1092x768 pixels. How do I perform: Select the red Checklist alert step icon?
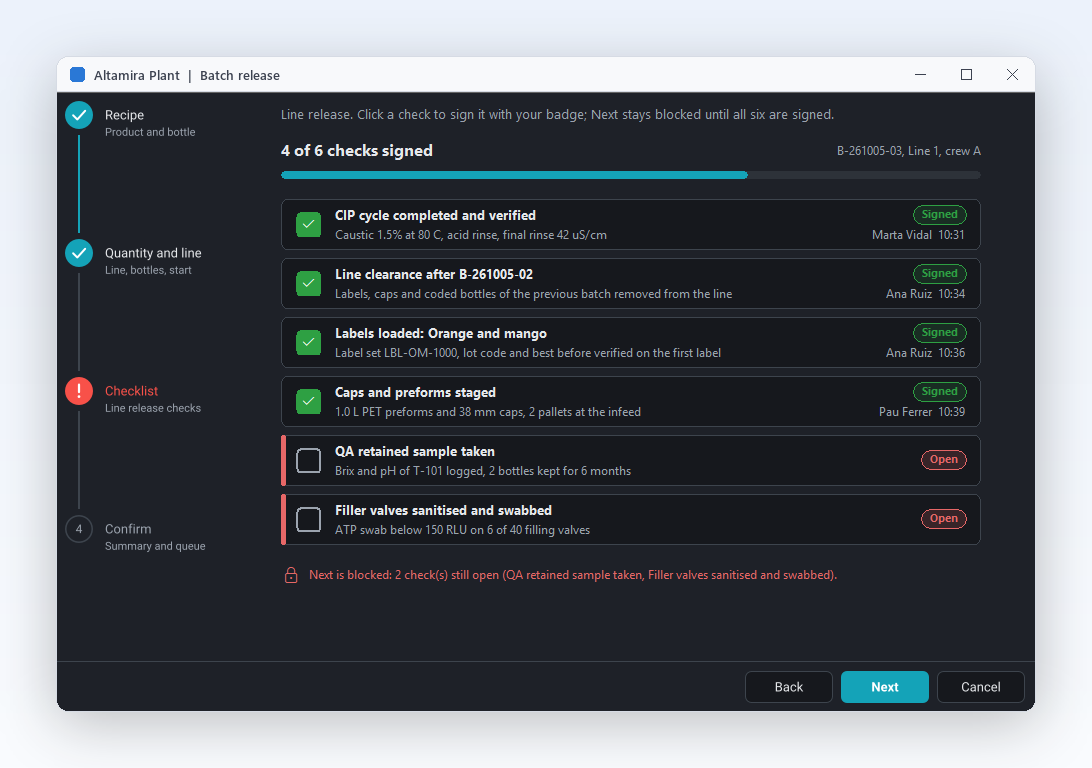pyautogui.click(x=79, y=391)
